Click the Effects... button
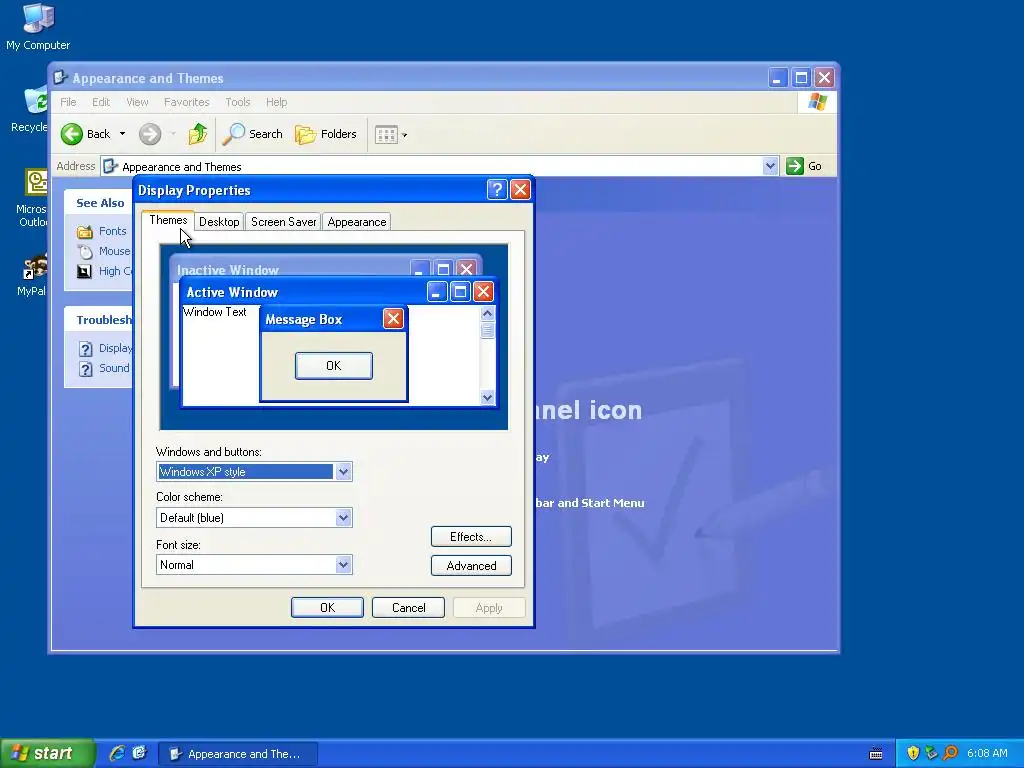This screenshot has width=1024, height=768. (x=471, y=537)
